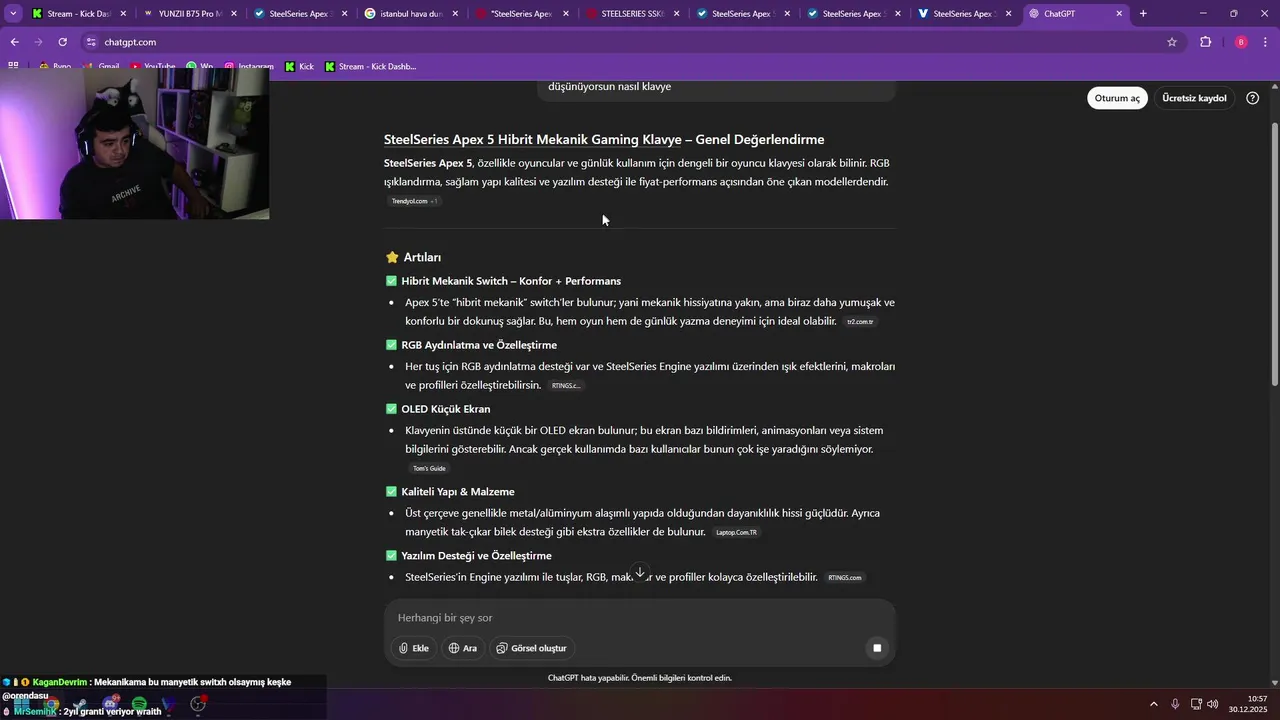The width and height of the screenshot is (1280, 720).
Task: Open the Chrome three-dot menu
Action: pos(1266,42)
